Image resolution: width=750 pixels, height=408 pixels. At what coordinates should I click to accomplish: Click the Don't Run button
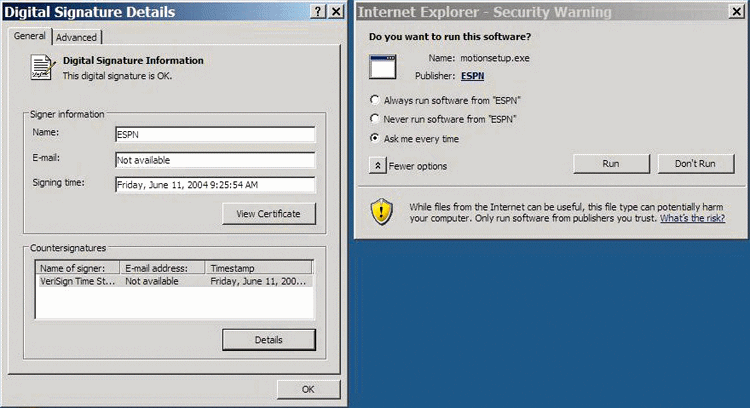(x=695, y=164)
